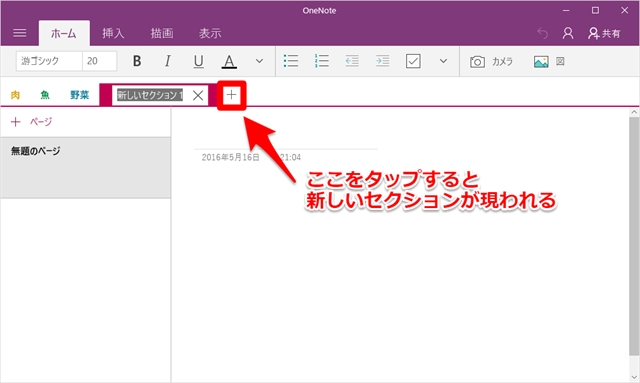The width and height of the screenshot is (640, 383).
Task: Toggle bold formatting
Action: click(137, 61)
